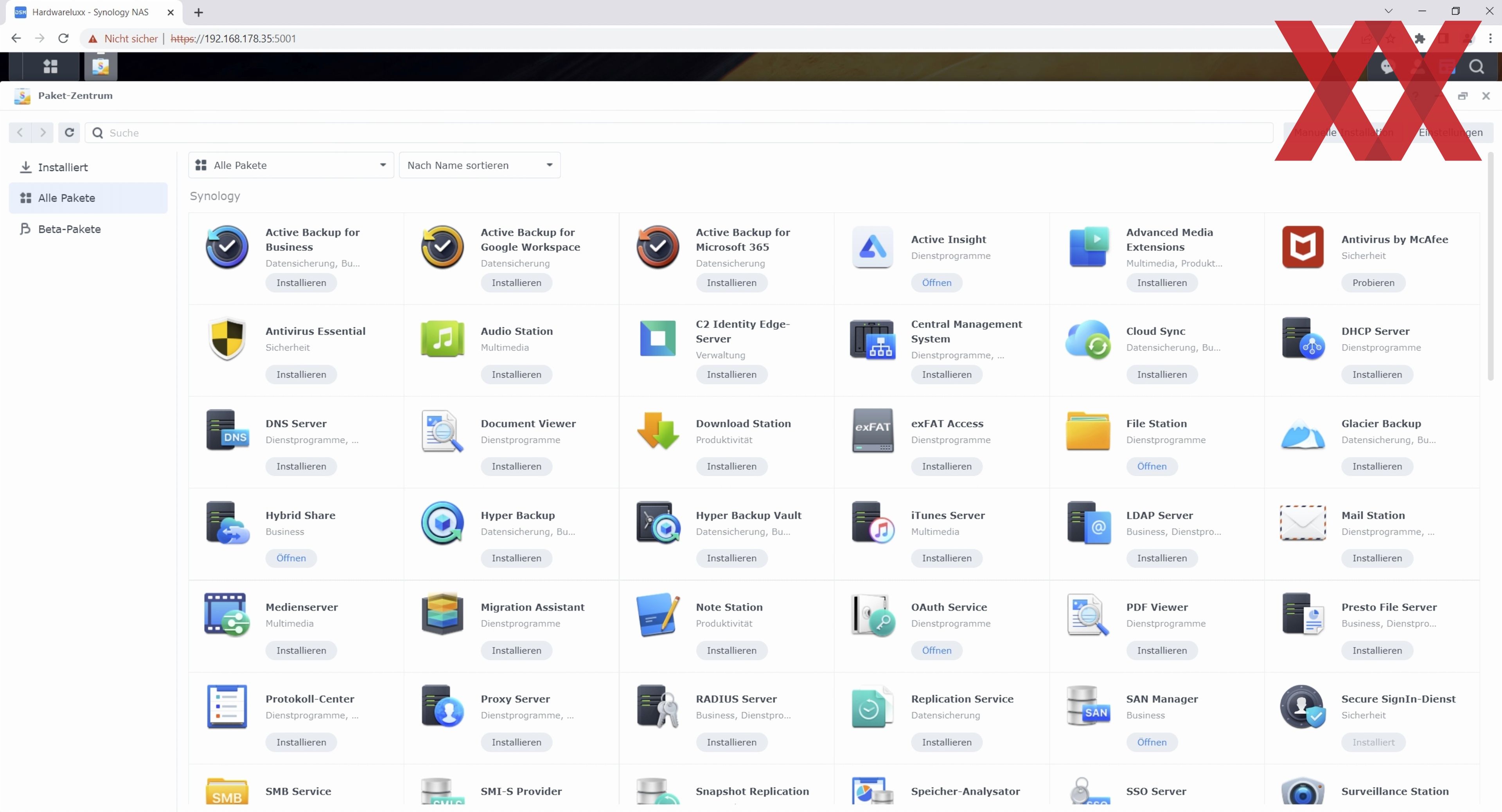Viewport: 1502px width, 812px height.
Task: Click the browser address bar URL
Action: [233, 38]
